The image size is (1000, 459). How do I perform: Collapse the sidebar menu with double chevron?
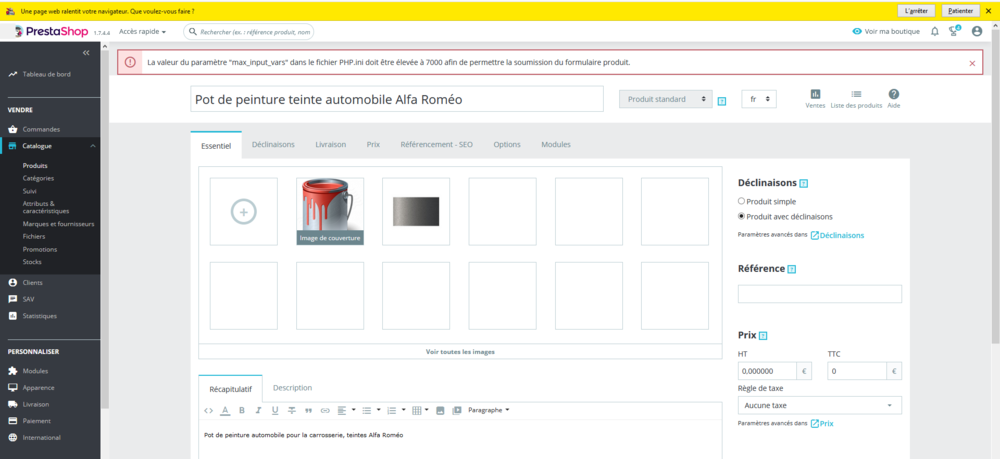86,53
